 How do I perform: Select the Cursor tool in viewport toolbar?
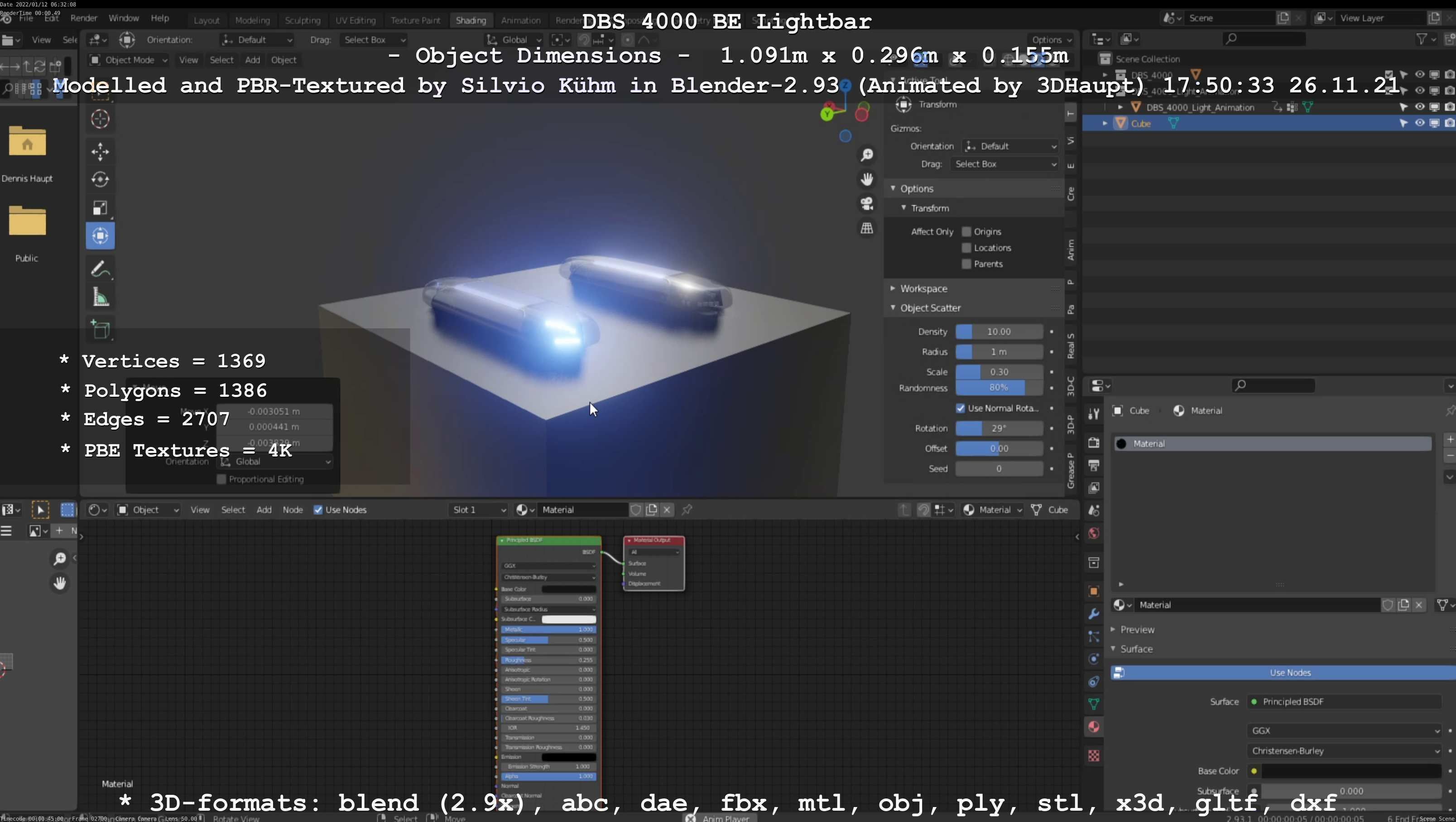pyautogui.click(x=100, y=119)
